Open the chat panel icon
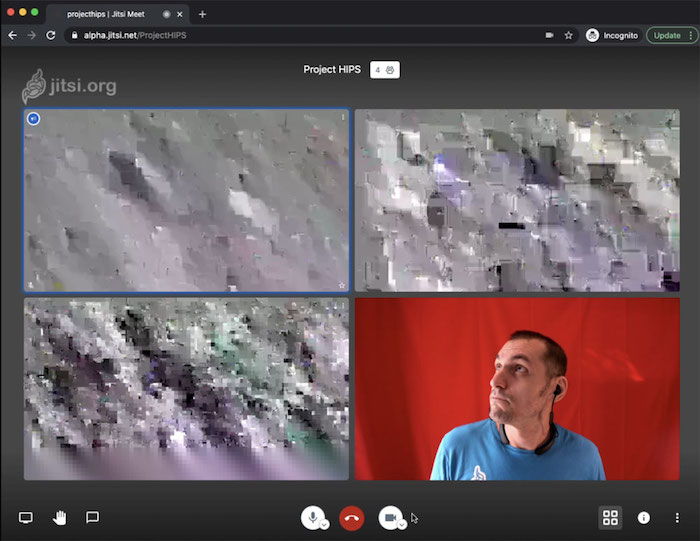This screenshot has height=541, width=700. 92,517
